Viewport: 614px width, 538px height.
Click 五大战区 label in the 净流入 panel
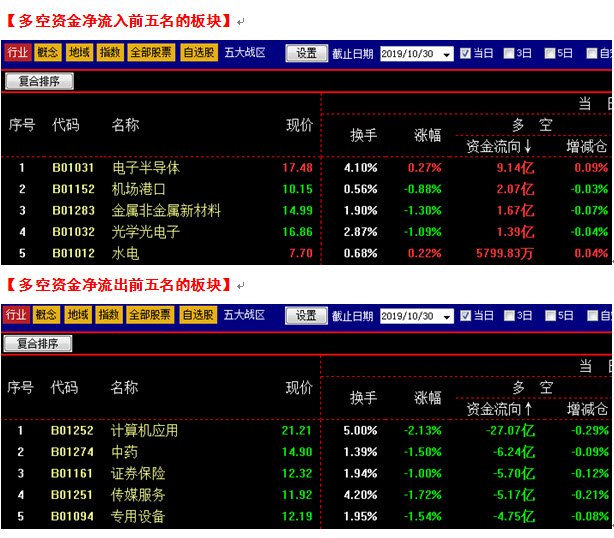(244, 52)
